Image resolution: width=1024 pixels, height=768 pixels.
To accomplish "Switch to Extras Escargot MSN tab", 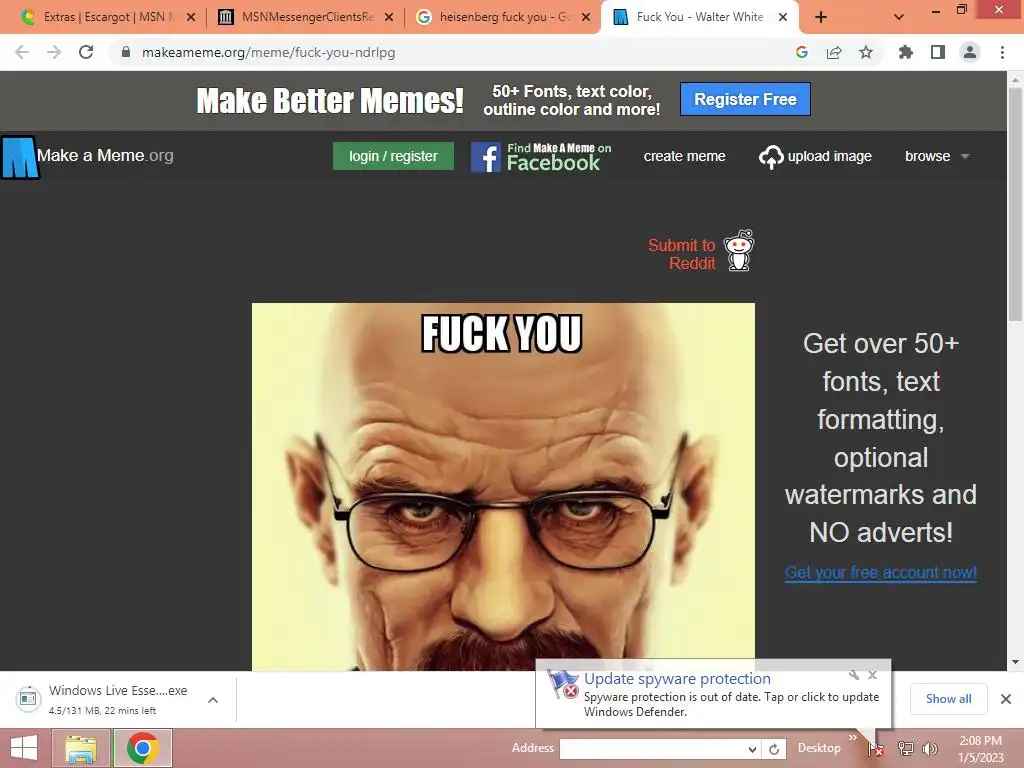I will coord(104,18).
